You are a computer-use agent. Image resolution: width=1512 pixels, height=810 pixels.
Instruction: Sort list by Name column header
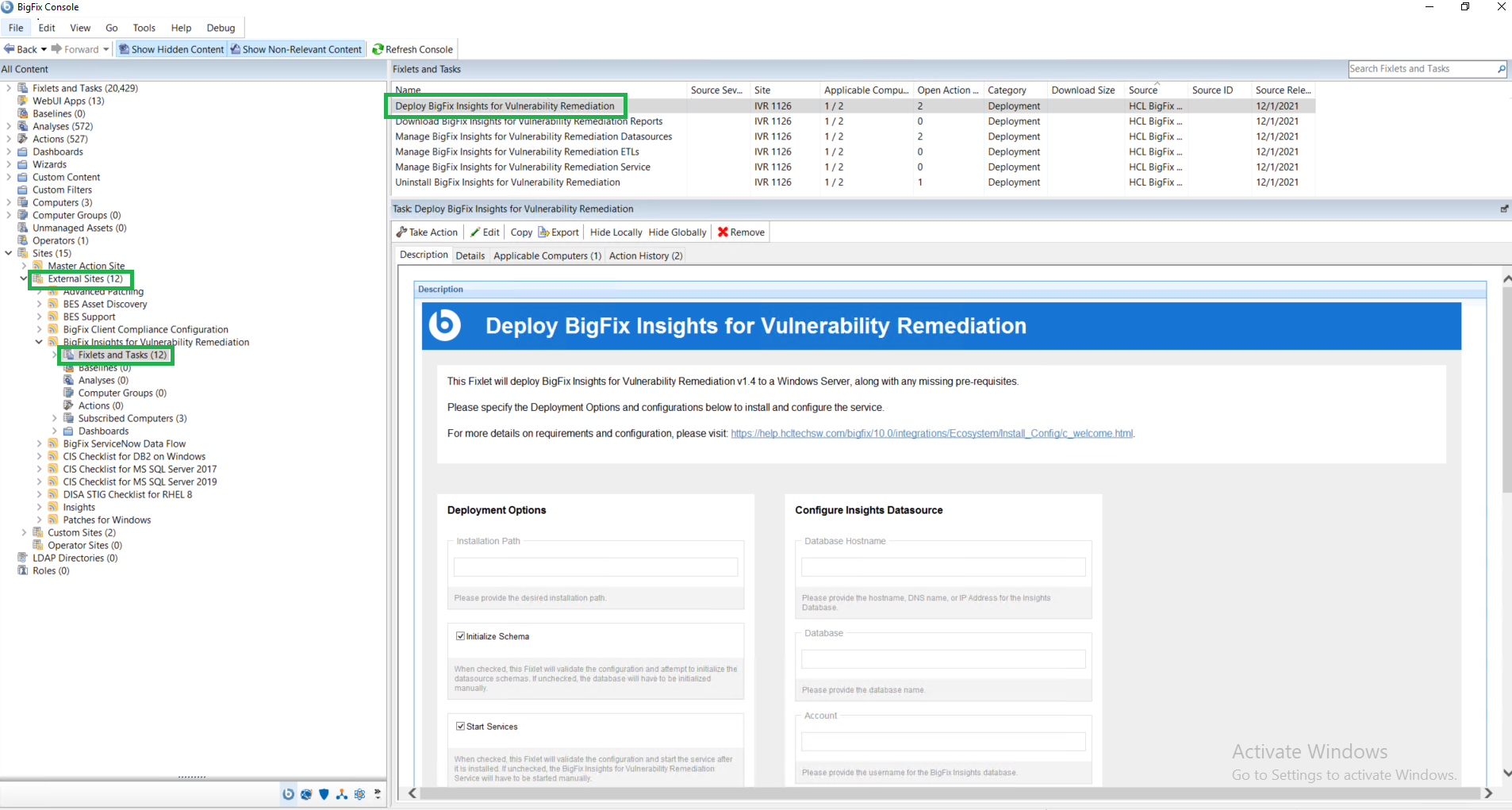(x=539, y=90)
